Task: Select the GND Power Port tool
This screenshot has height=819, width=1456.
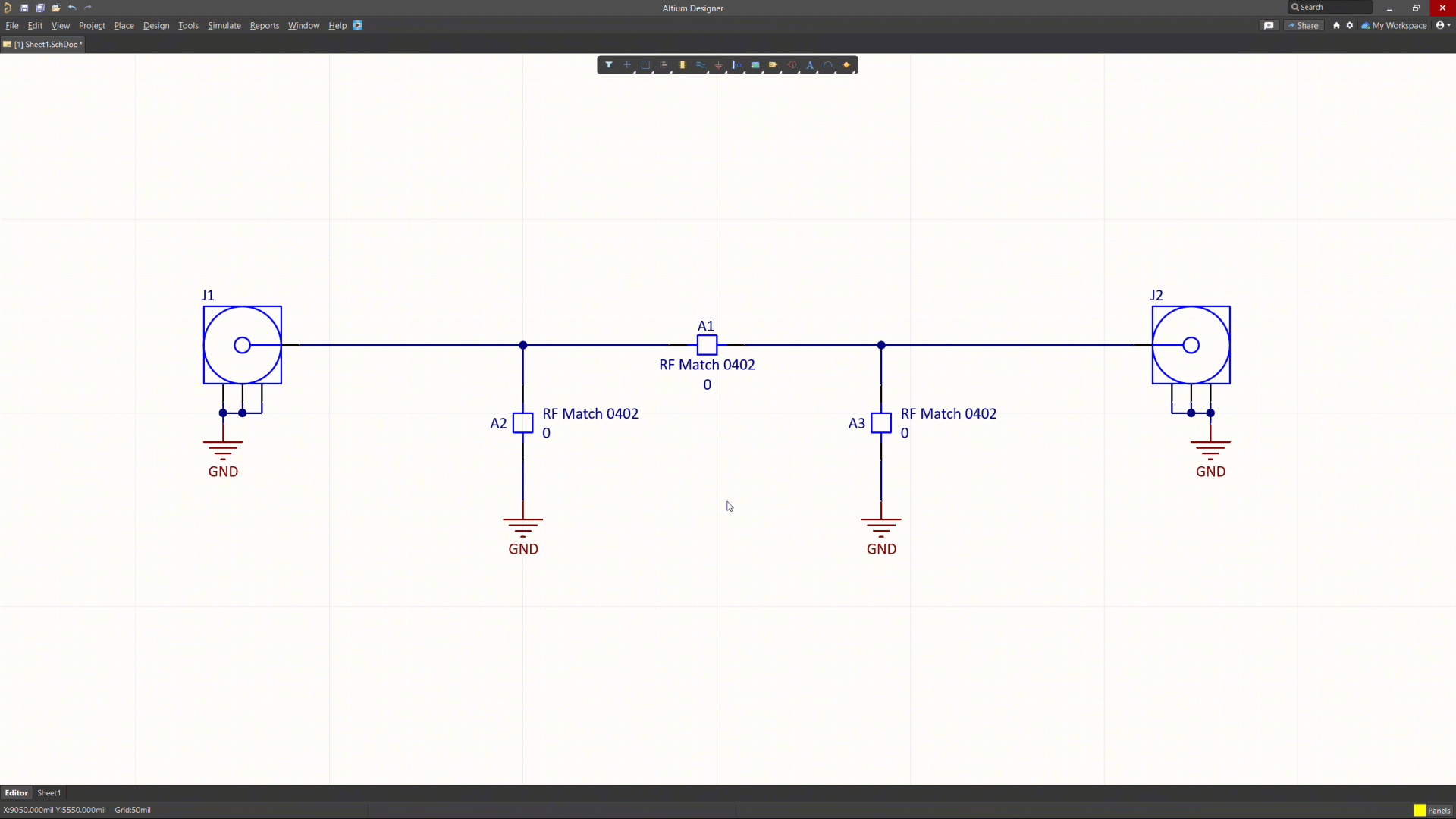Action: 720,64
